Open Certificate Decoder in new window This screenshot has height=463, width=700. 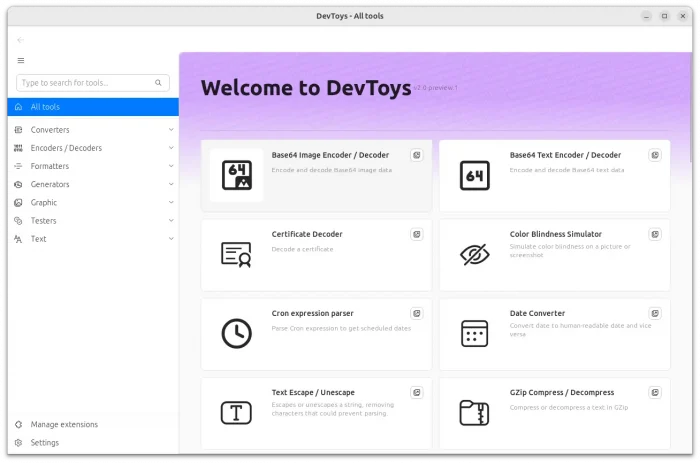(x=417, y=234)
